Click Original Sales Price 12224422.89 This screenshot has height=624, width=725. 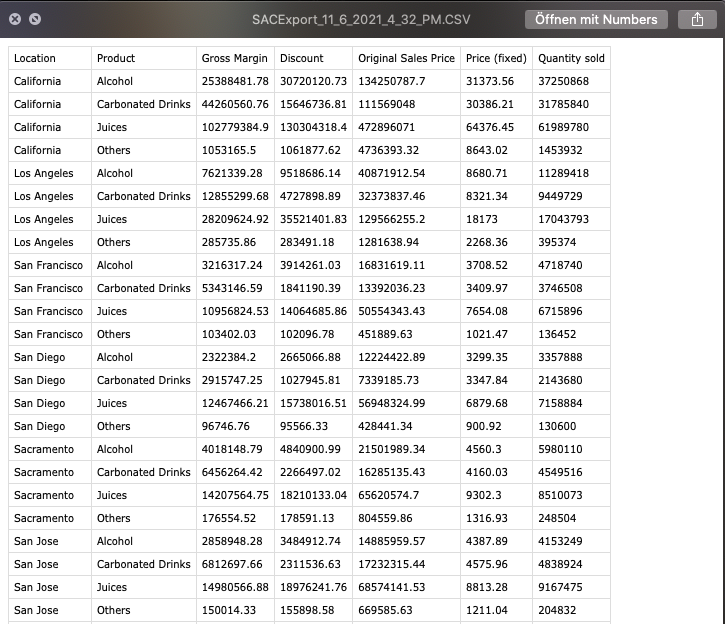(x=391, y=357)
